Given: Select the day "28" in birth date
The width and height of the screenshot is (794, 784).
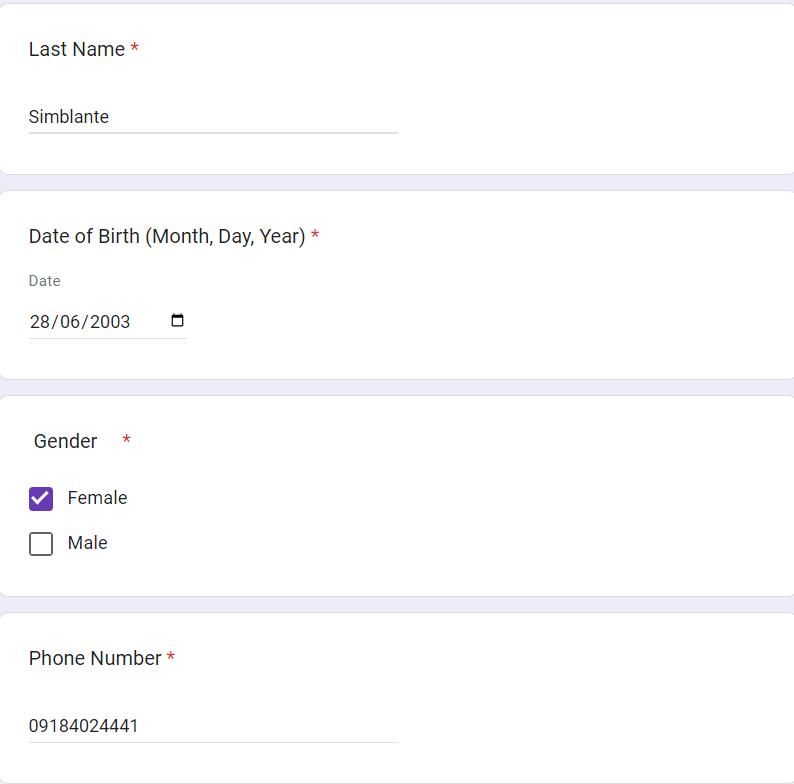Looking at the screenshot, I should pos(40,322).
